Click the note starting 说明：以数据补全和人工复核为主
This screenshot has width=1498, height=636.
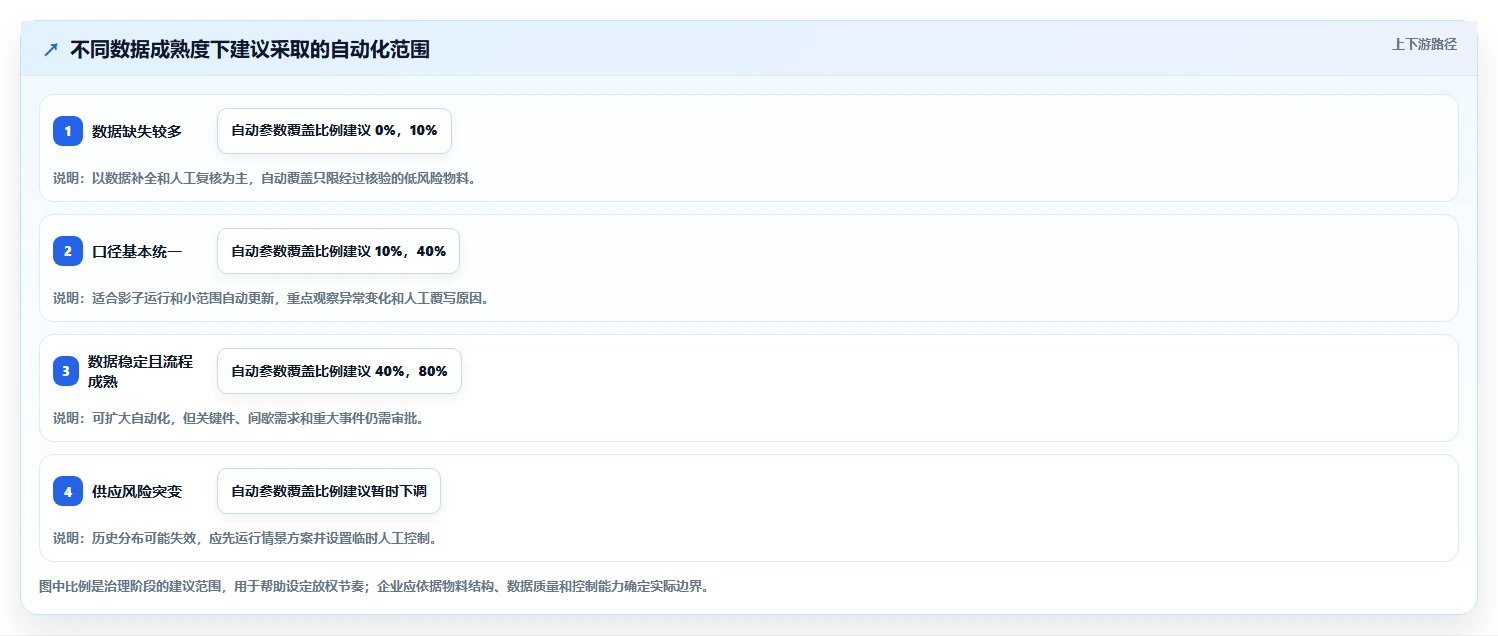coord(264,178)
